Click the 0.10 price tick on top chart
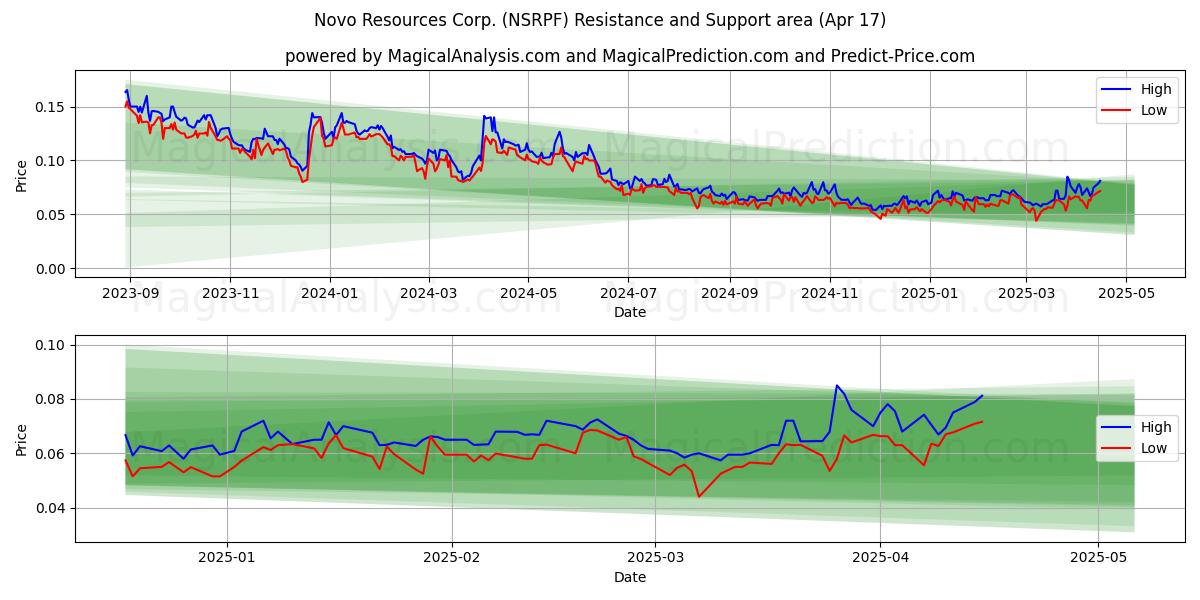 (52, 161)
